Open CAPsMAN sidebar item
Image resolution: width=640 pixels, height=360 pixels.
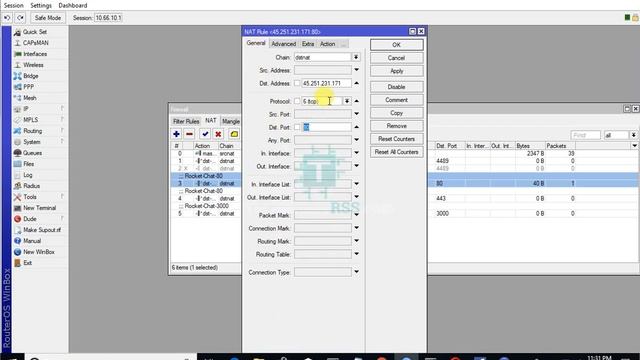point(36,43)
